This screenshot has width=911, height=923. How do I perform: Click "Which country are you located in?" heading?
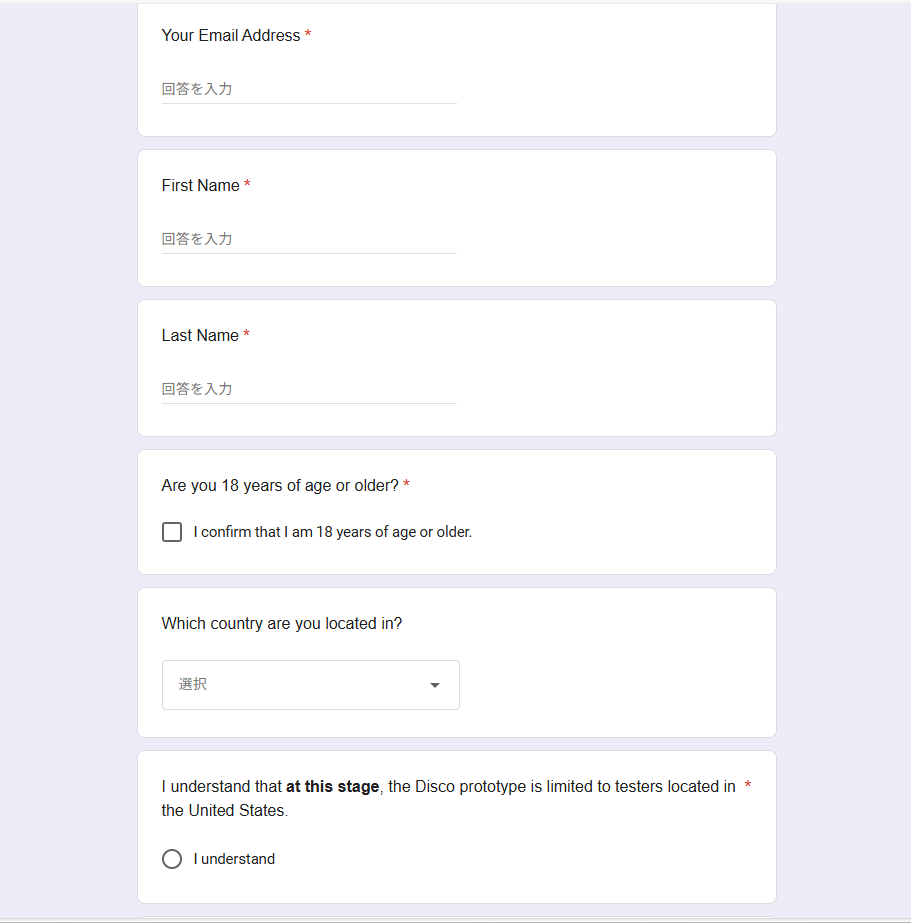coord(282,623)
